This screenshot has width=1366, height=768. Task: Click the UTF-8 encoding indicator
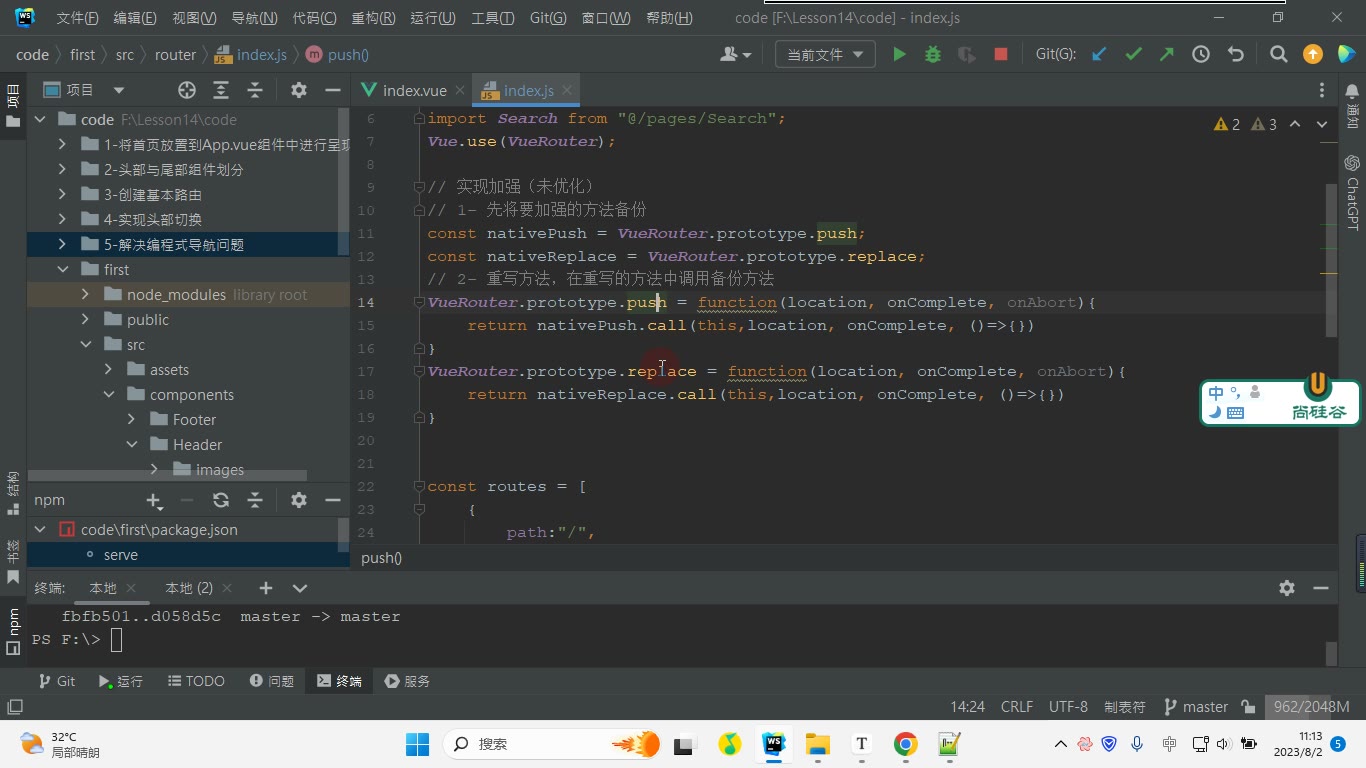[x=1068, y=706]
